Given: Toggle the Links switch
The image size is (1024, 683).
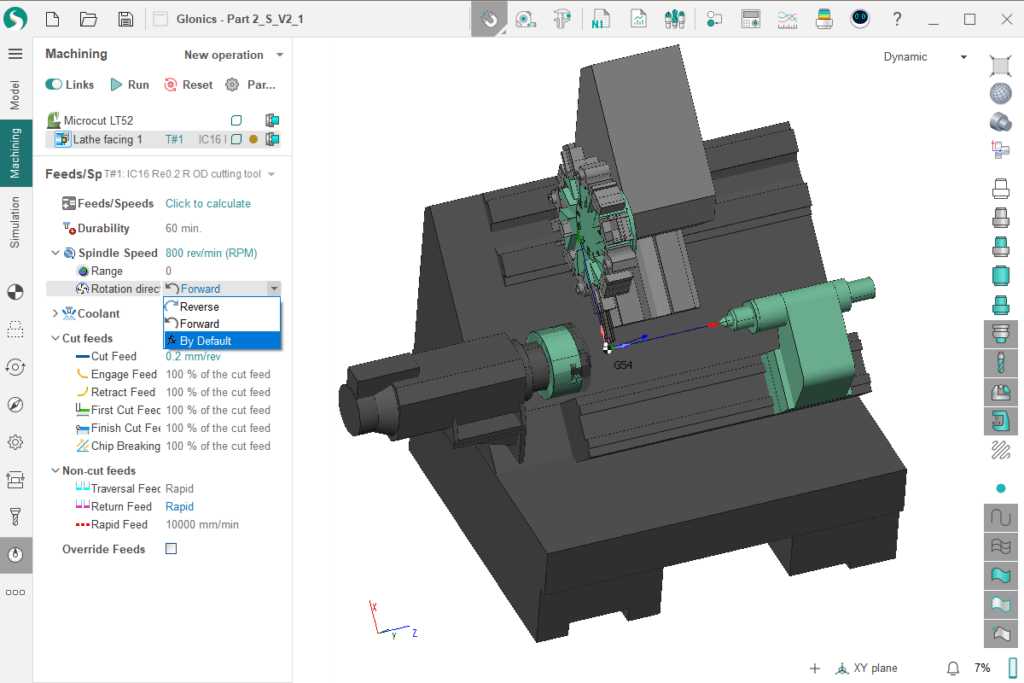Looking at the screenshot, I should tap(54, 85).
